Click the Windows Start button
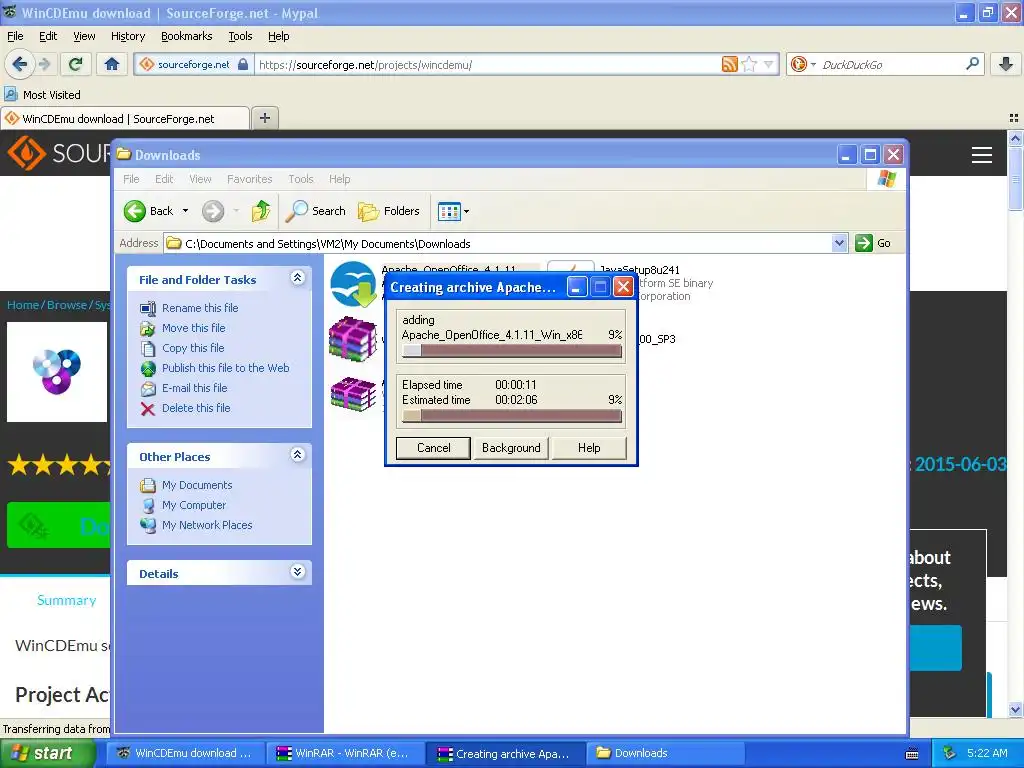This screenshot has height=768, width=1024. (47, 753)
